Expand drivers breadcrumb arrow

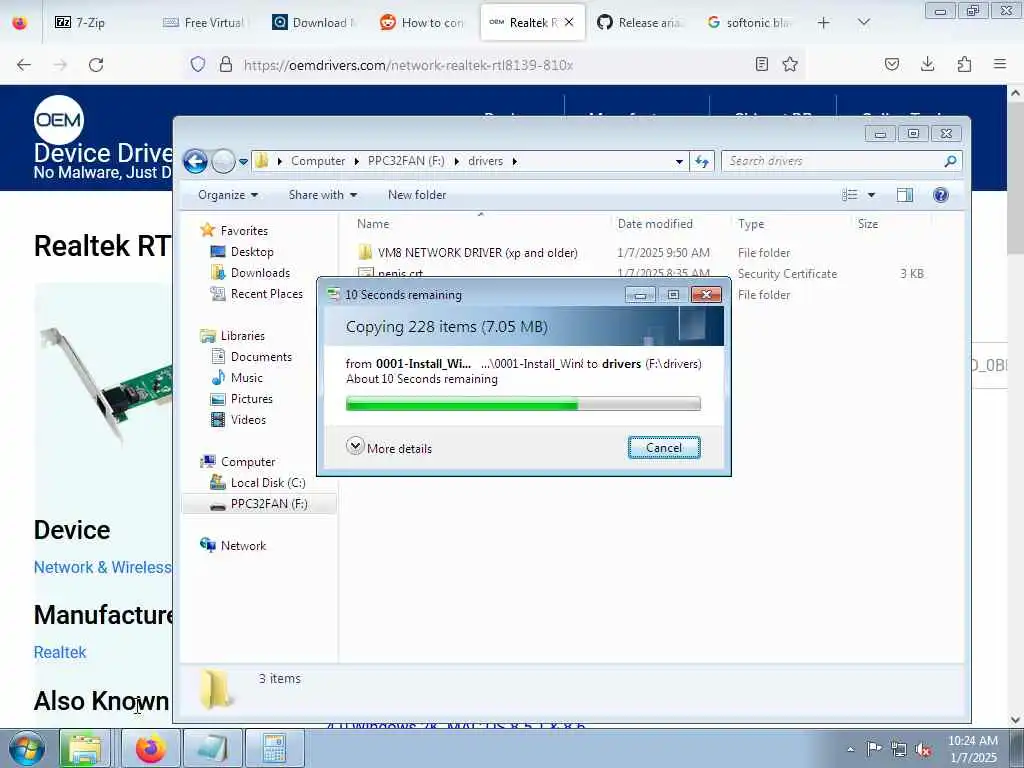pos(515,161)
